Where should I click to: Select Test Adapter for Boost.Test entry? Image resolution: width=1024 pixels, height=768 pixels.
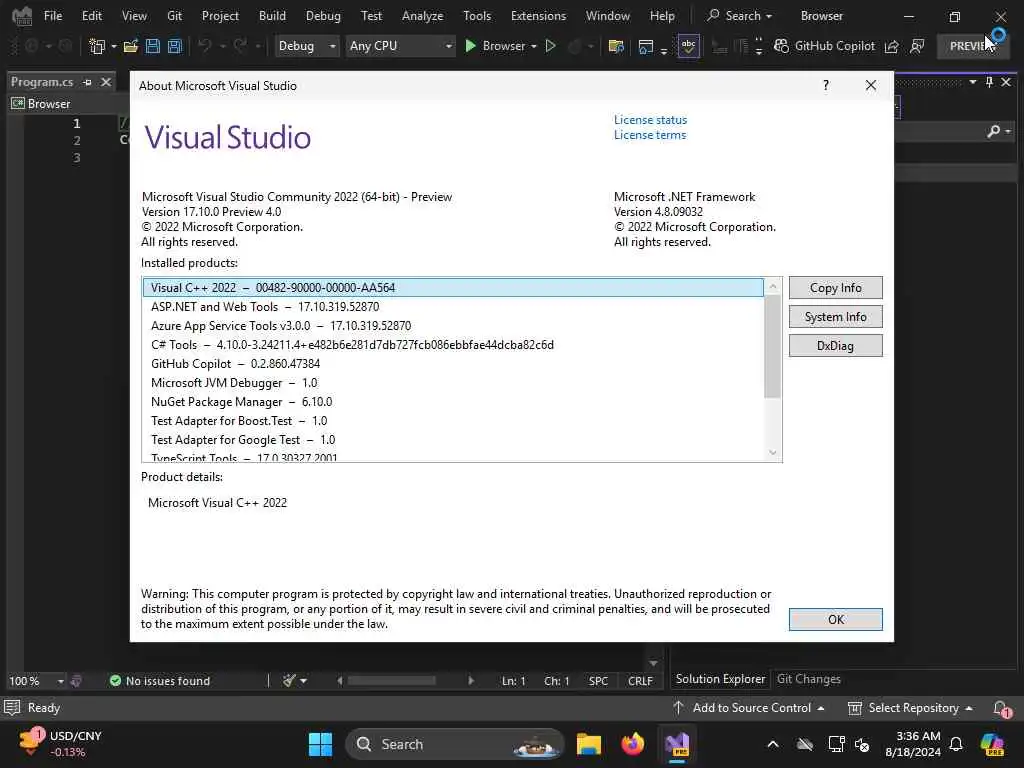click(453, 421)
